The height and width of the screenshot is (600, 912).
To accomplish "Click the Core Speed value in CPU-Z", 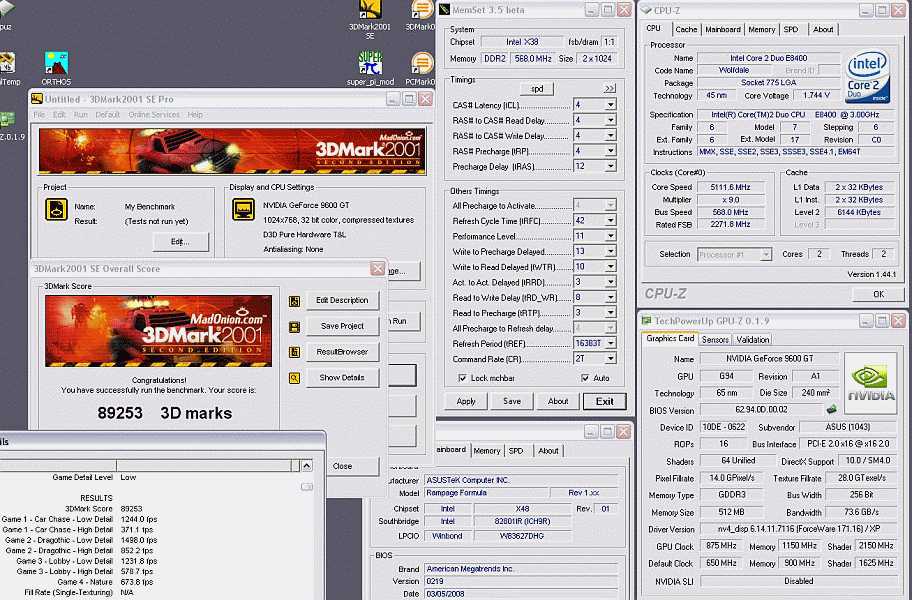I will click(730, 187).
